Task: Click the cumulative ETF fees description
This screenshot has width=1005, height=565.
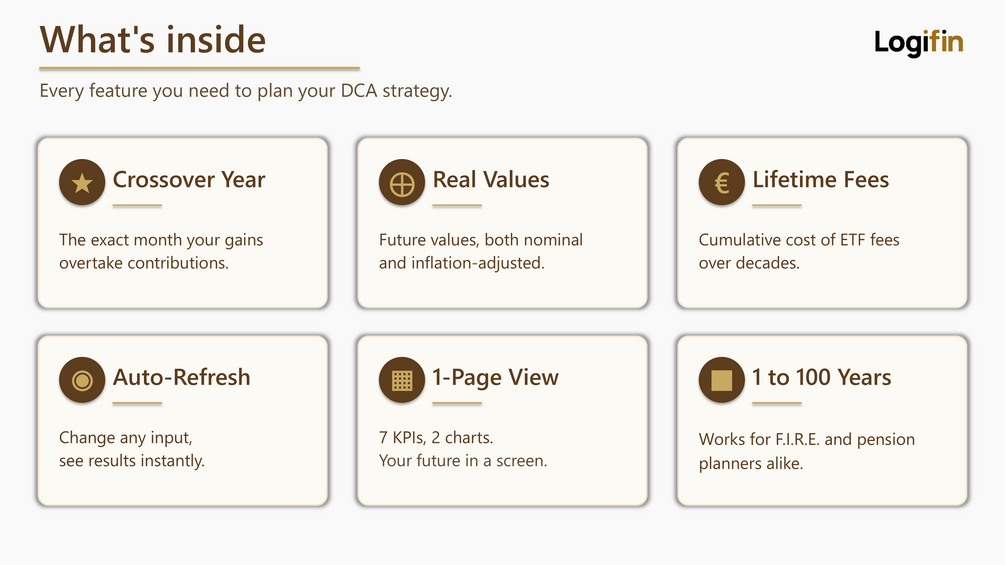Action: coord(799,251)
